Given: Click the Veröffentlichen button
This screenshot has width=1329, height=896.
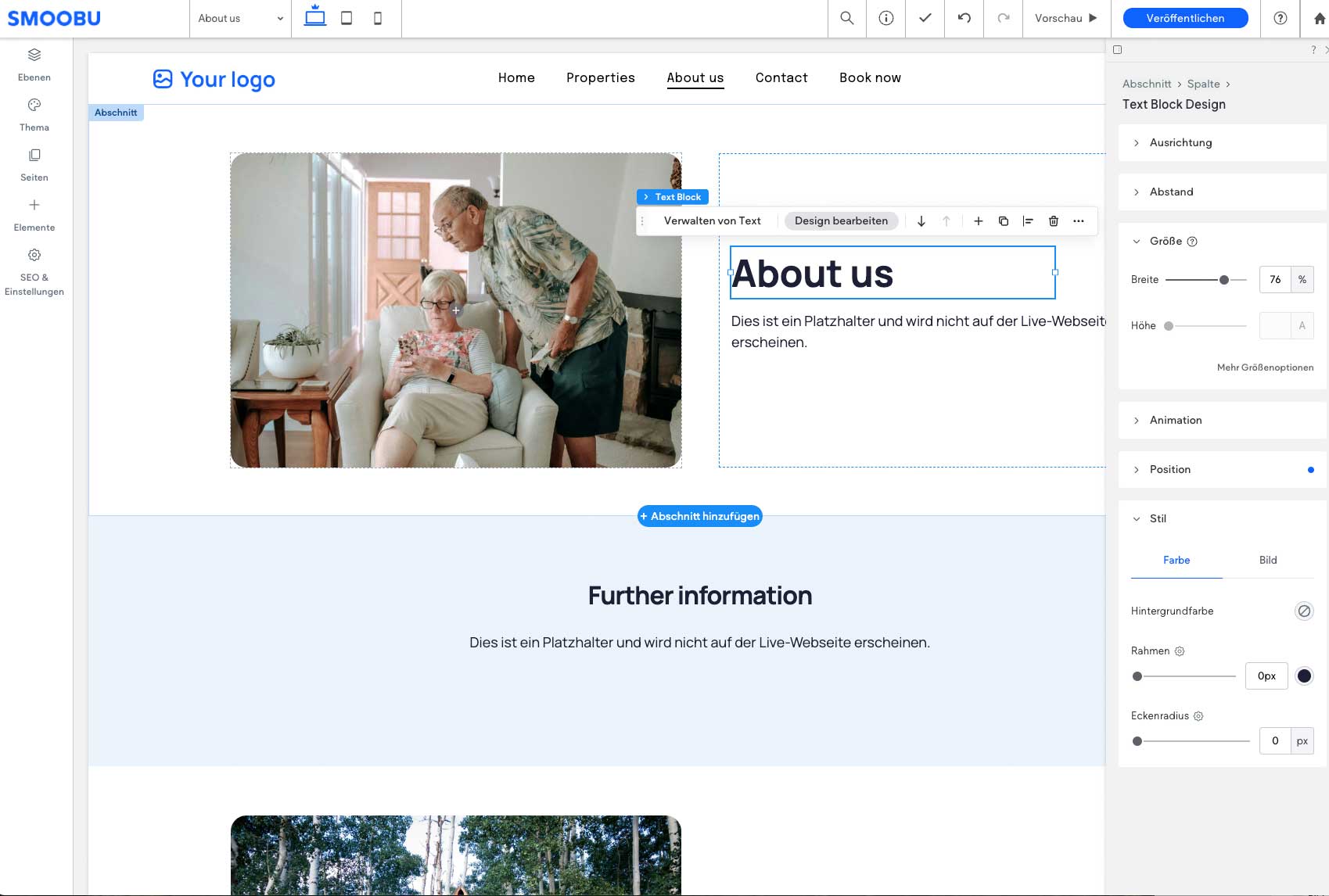Looking at the screenshot, I should point(1184,18).
